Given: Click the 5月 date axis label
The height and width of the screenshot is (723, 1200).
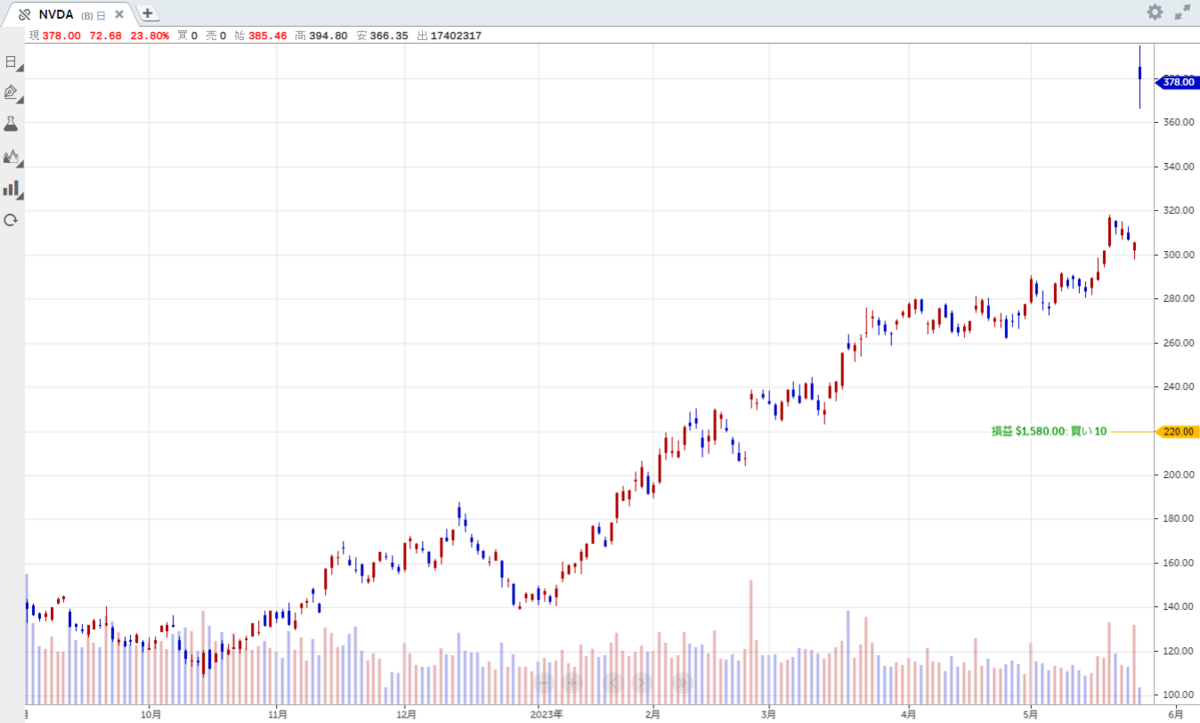Looking at the screenshot, I should [1031, 714].
